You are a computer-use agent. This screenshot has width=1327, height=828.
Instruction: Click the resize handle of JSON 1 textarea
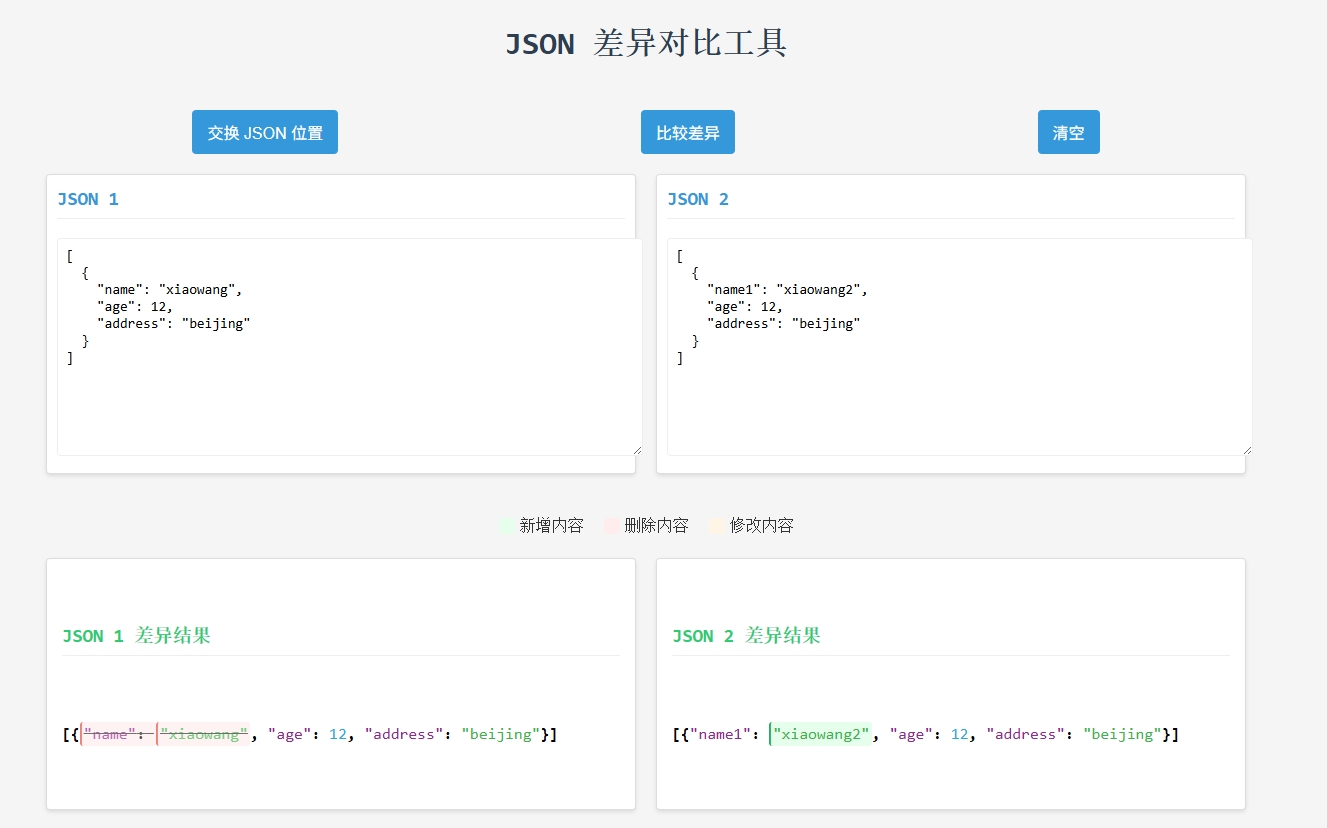point(636,450)
